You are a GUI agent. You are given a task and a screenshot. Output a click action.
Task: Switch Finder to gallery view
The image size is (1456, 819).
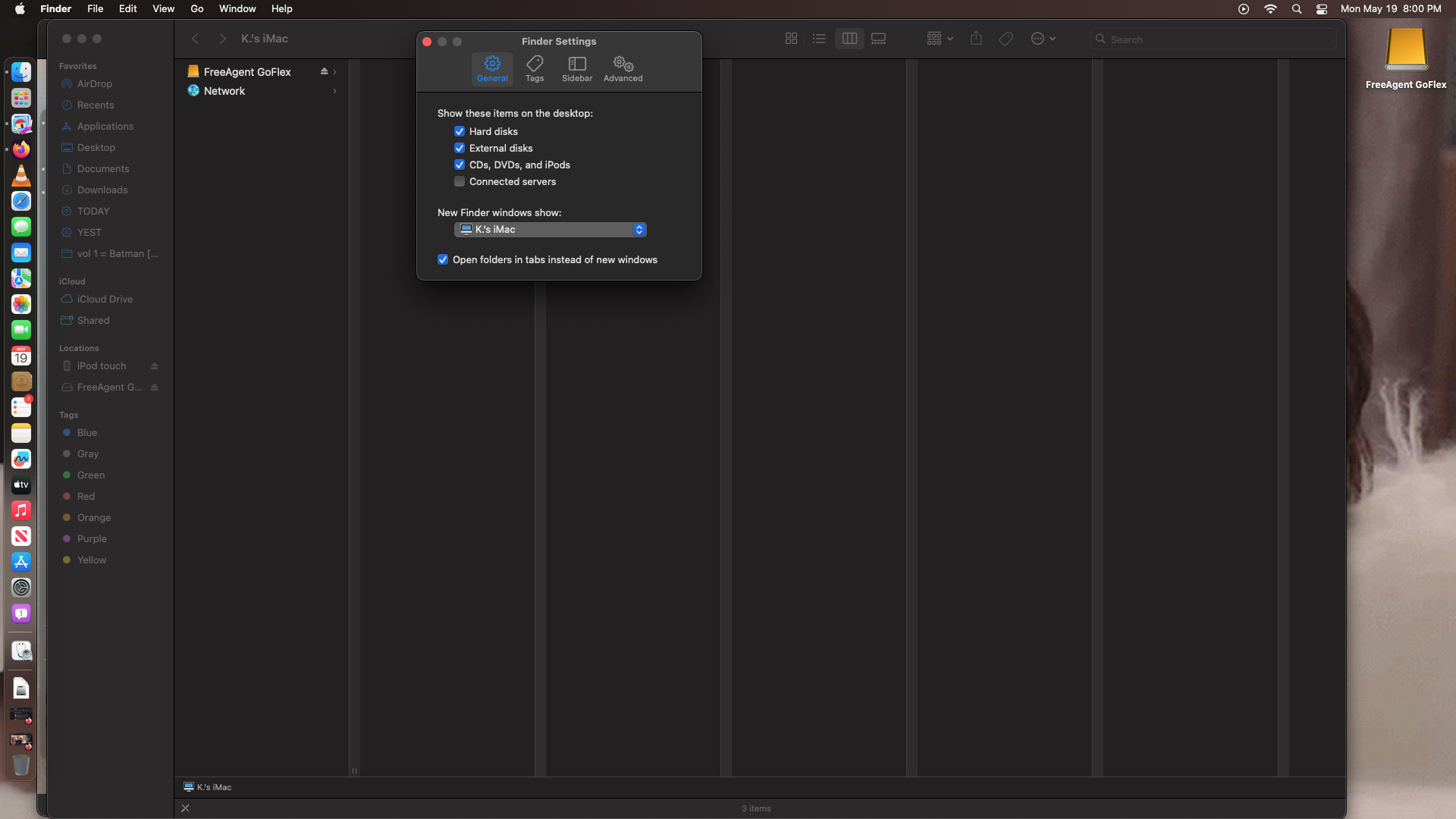[878, 39]
